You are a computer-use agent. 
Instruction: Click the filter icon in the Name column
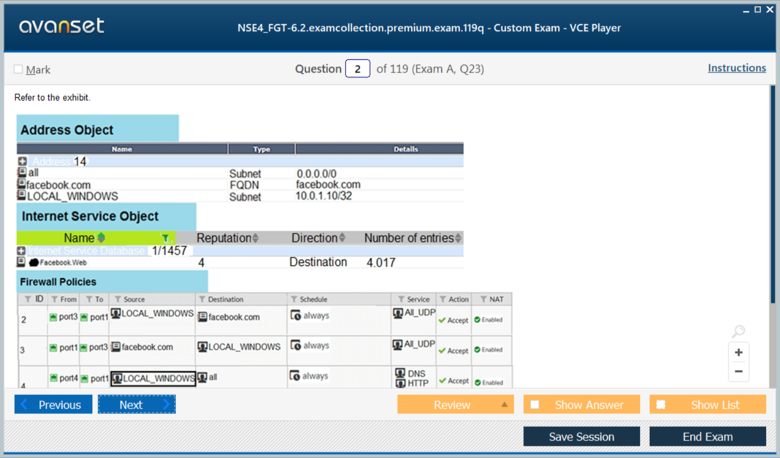165,238
